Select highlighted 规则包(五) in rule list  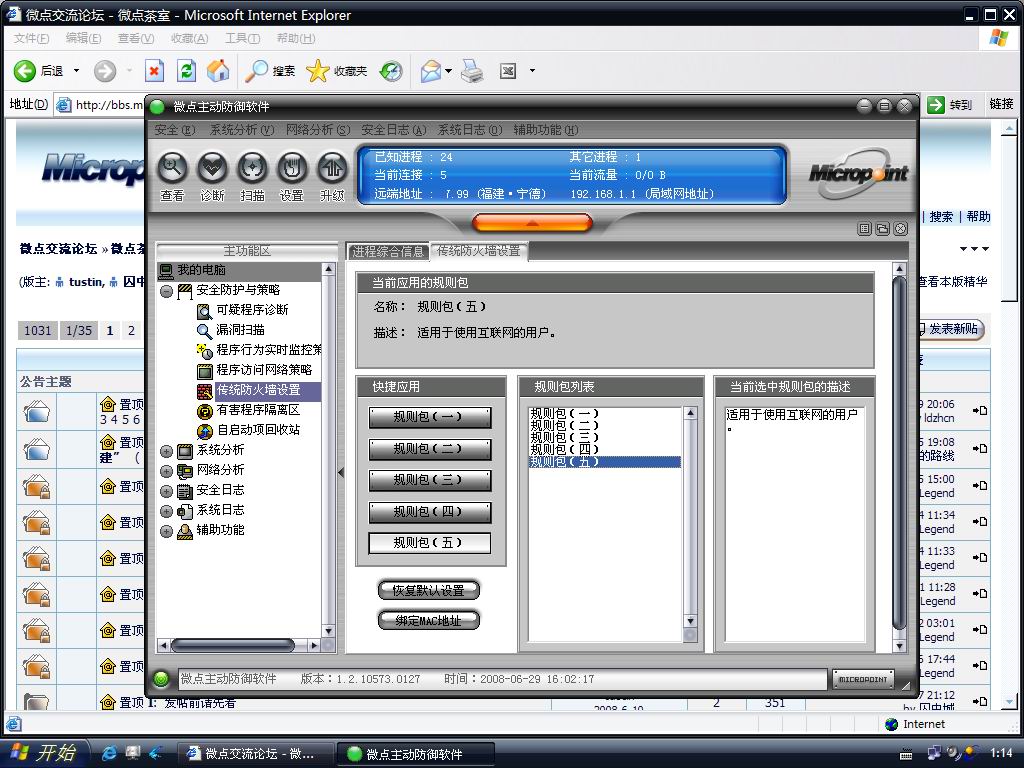605,462
